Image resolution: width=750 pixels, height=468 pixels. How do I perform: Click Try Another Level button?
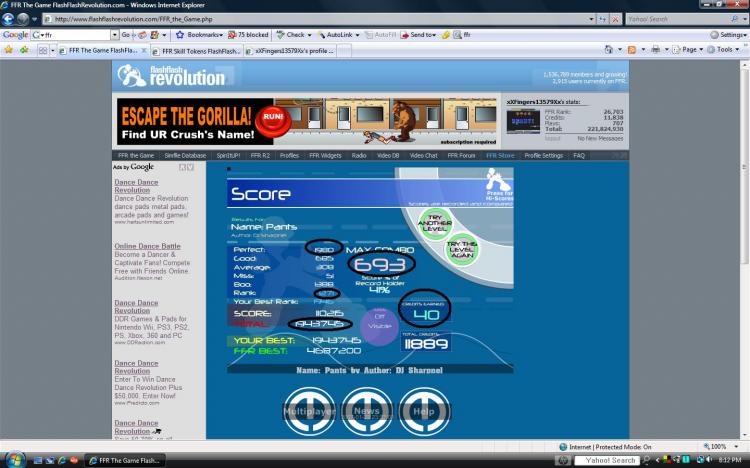point(434,223)
